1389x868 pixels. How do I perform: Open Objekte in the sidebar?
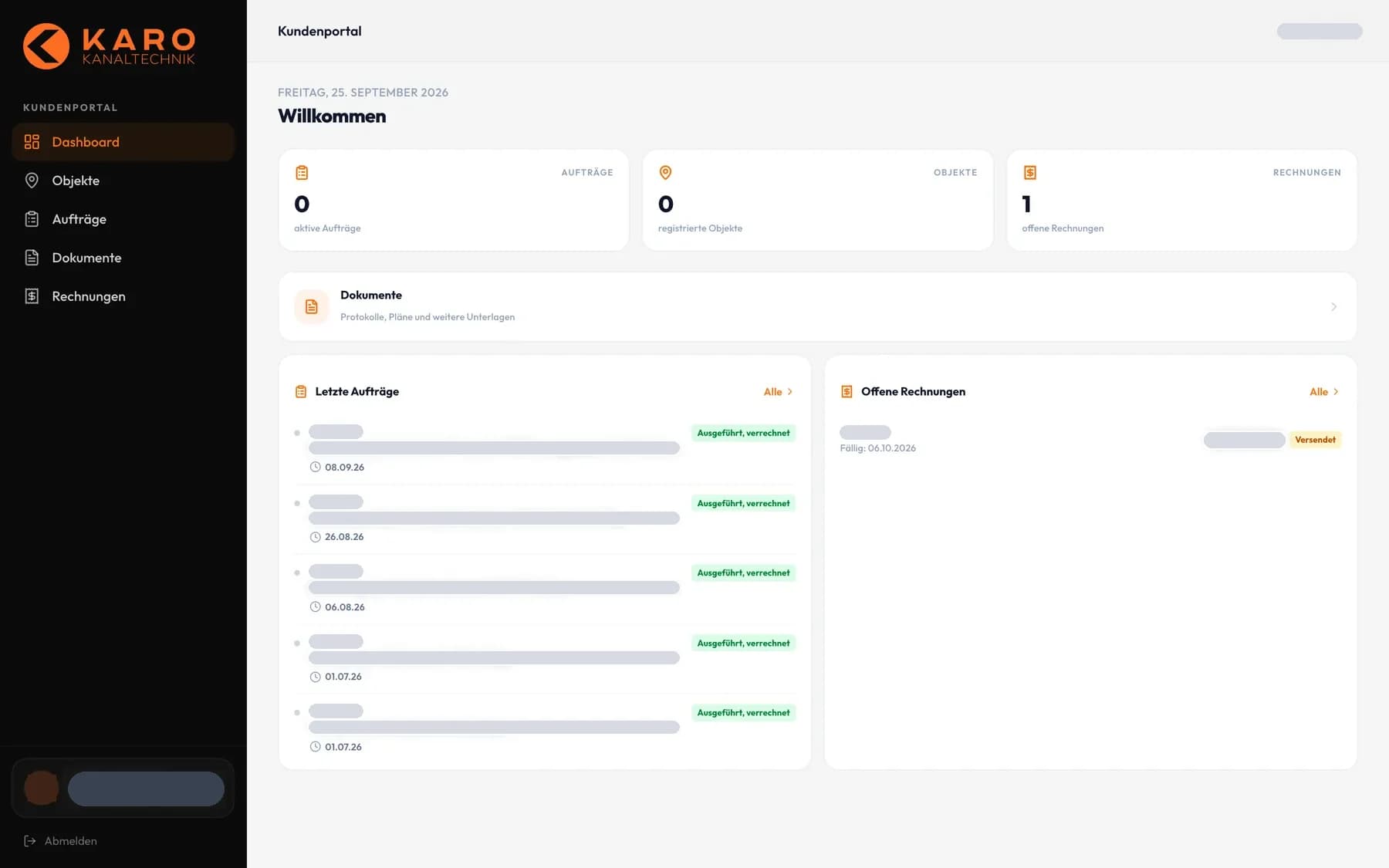click(123, 181)
